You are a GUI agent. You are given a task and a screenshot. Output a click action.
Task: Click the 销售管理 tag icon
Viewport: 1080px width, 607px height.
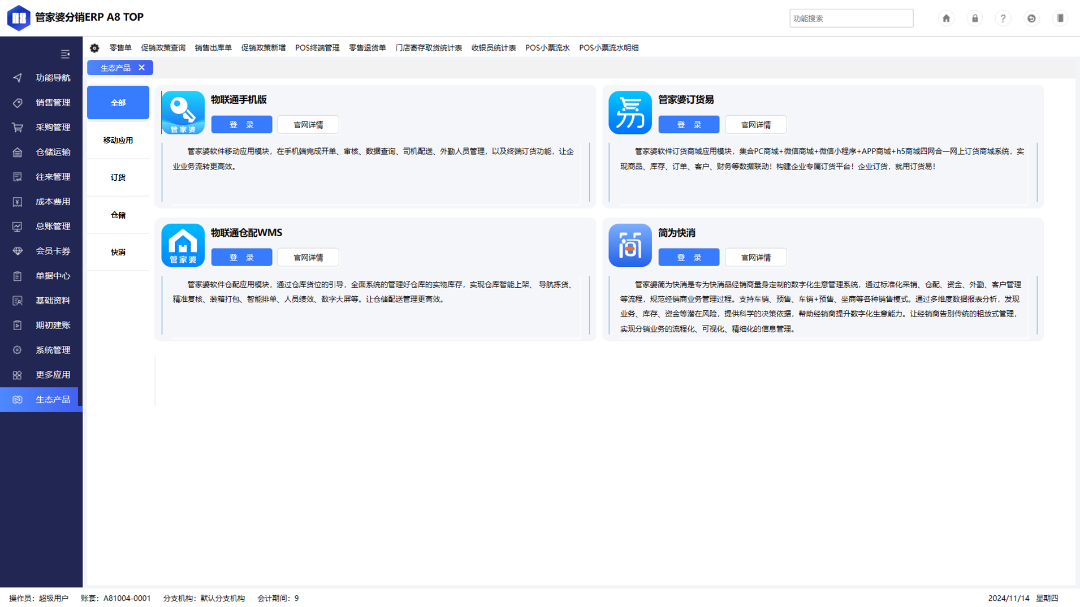point(17,103)
